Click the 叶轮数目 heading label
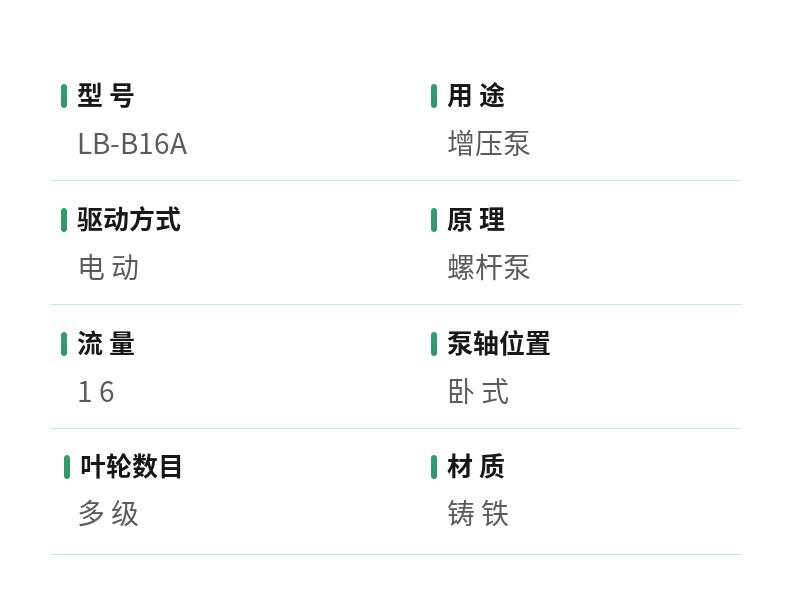This screenshot has width=790, height=600. pos(132,467)
